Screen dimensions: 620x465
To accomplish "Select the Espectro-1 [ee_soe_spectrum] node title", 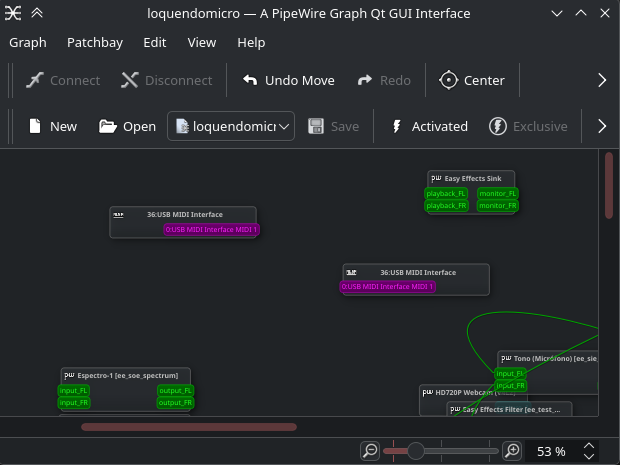I will (127, 376).
